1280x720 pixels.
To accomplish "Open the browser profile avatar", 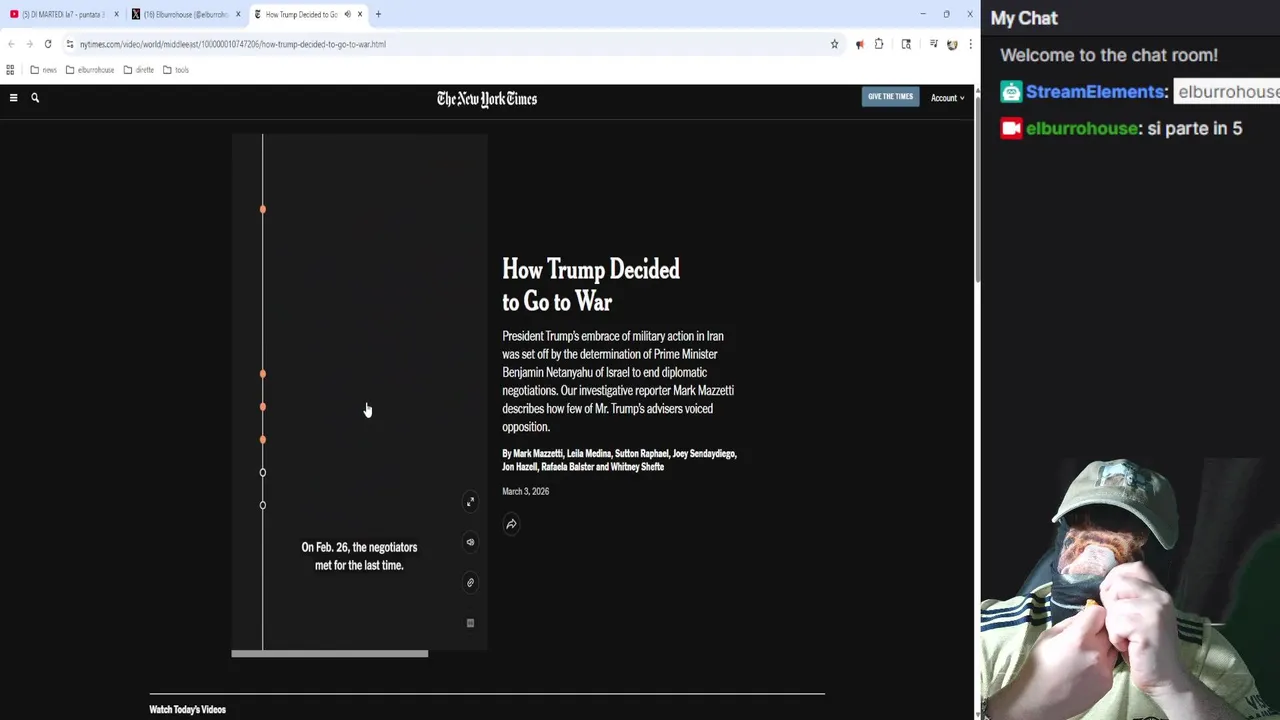I will (x=952, y=44).
